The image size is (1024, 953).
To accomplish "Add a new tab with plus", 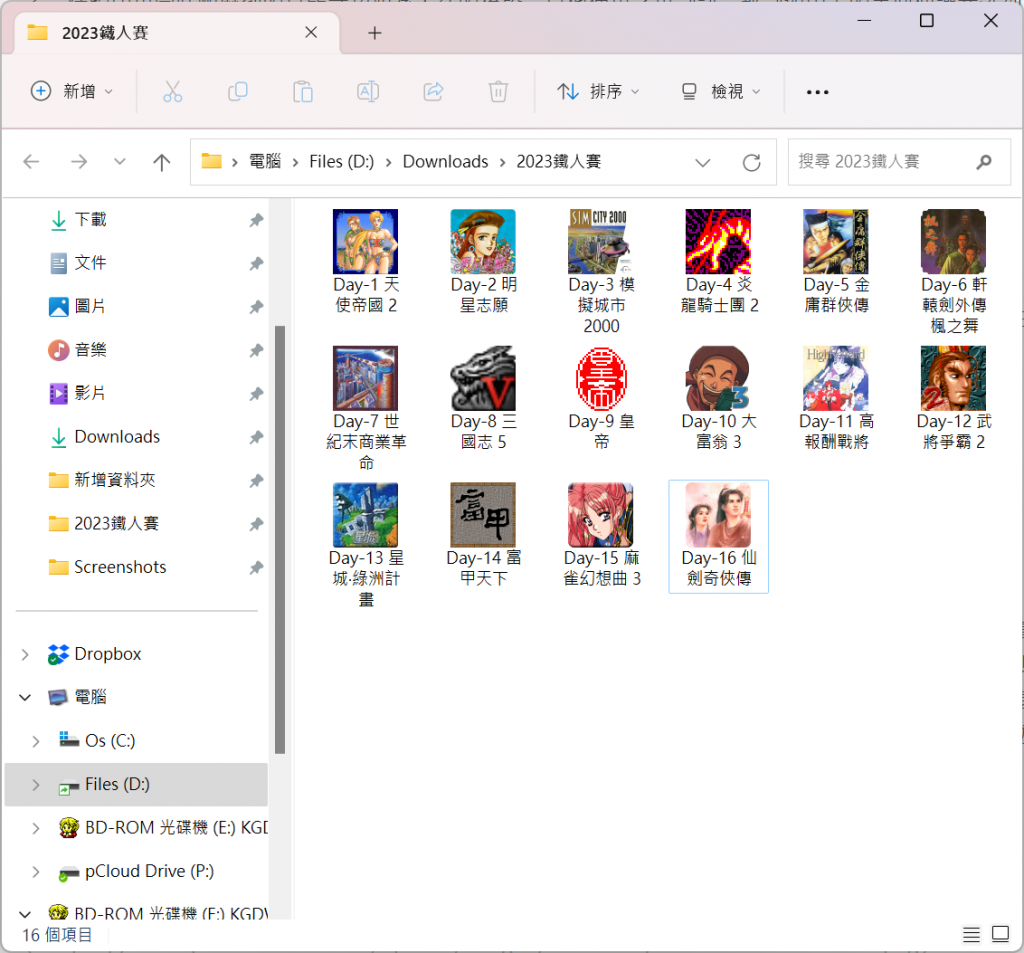I will pos(375,33).
